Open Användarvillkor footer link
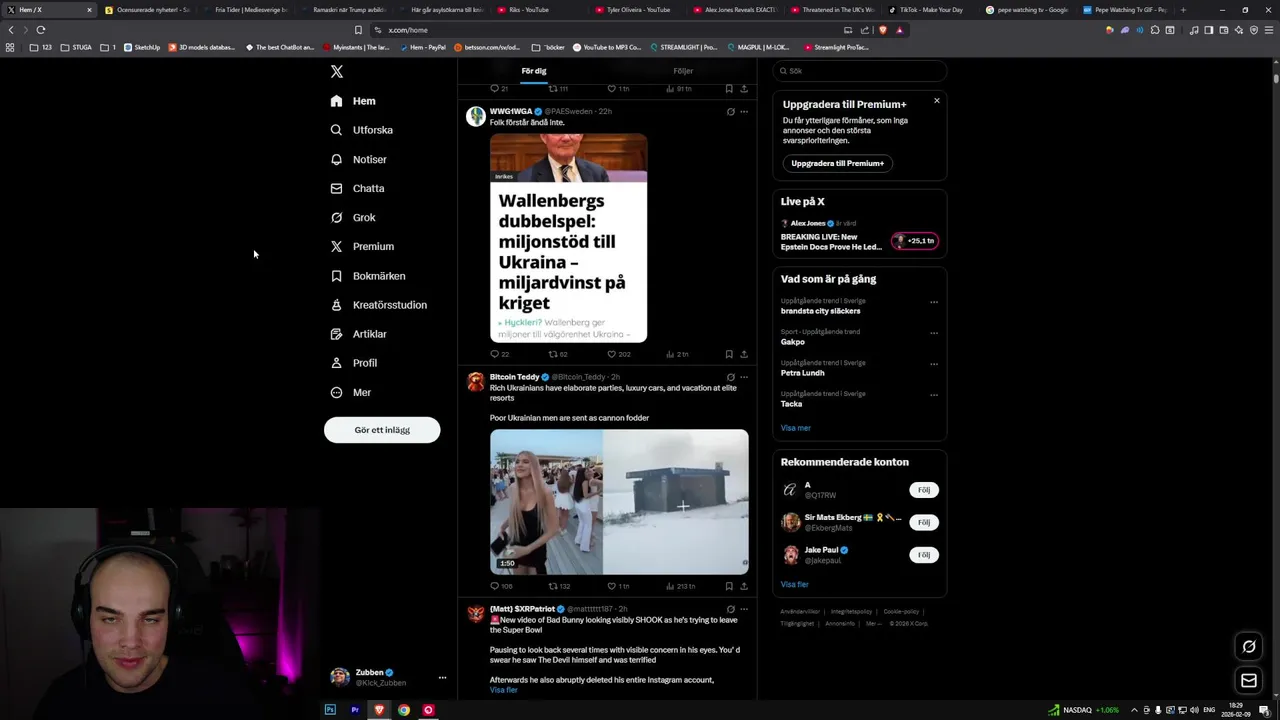Viewport: 1280px width, 720px height. tap(800, 612)
